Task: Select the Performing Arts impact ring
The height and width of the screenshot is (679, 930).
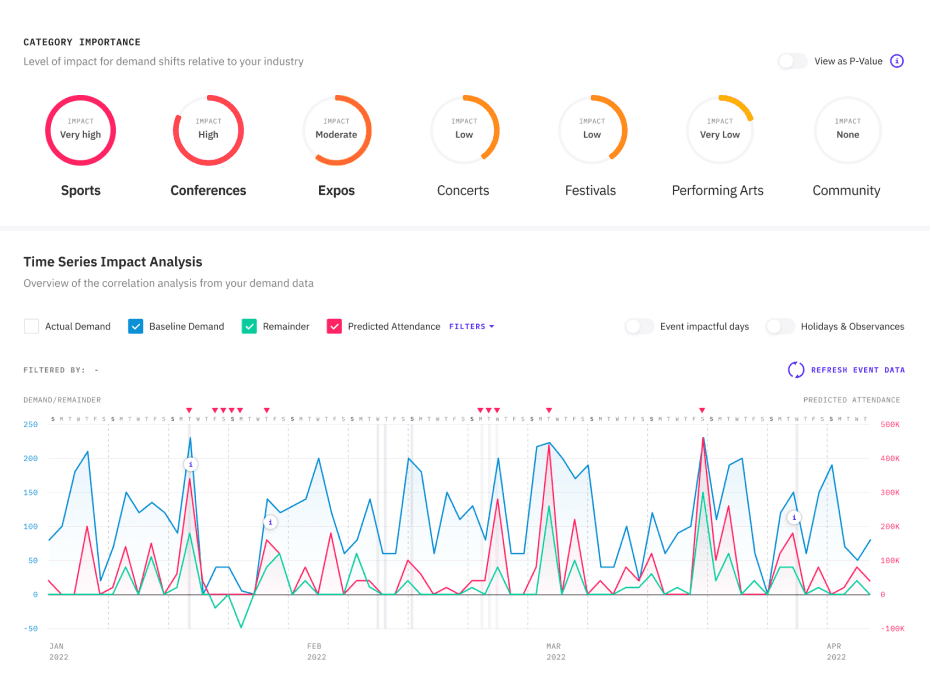Action: (x=720, y=130)
